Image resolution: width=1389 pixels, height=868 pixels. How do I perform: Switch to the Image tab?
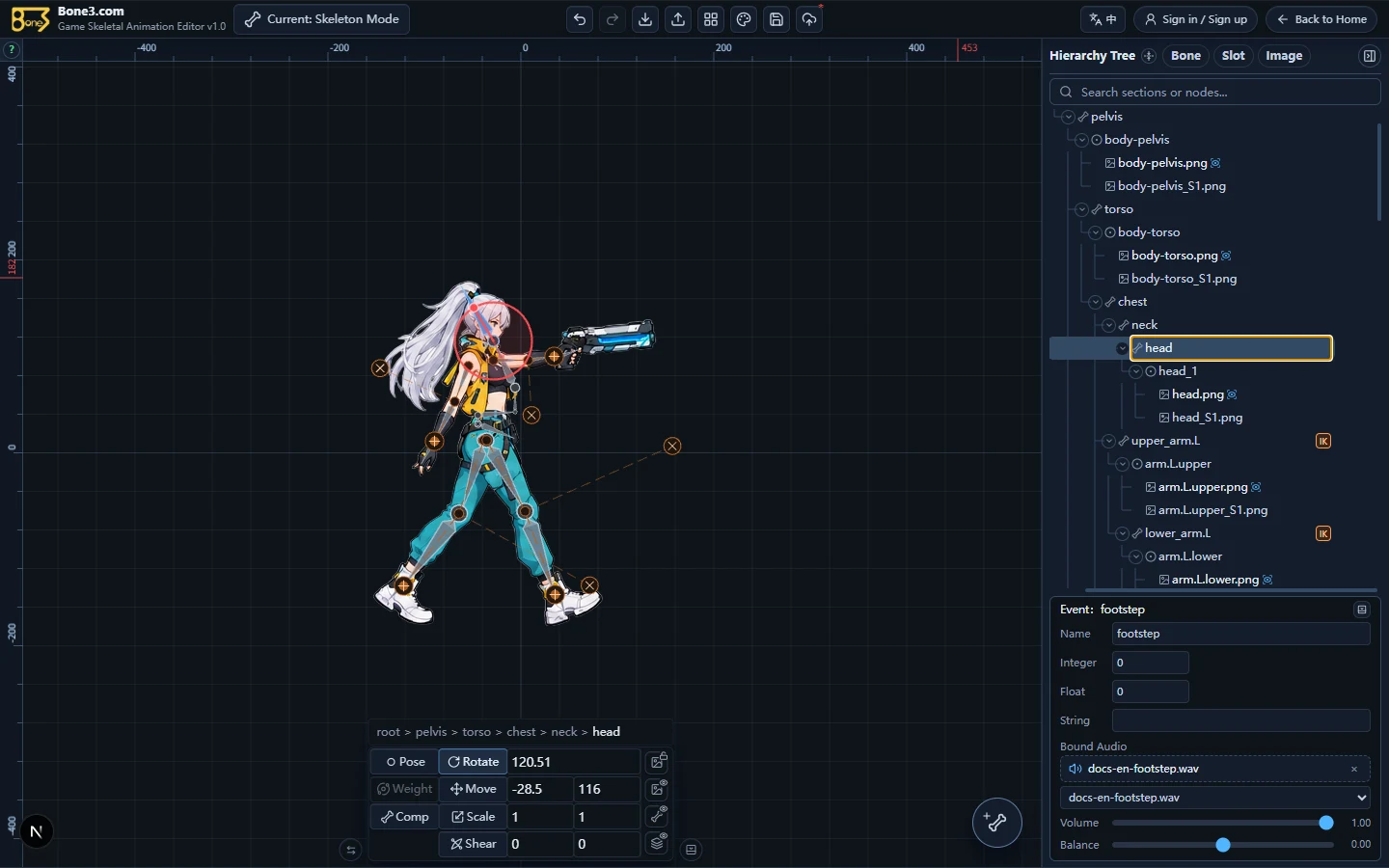1284,56
